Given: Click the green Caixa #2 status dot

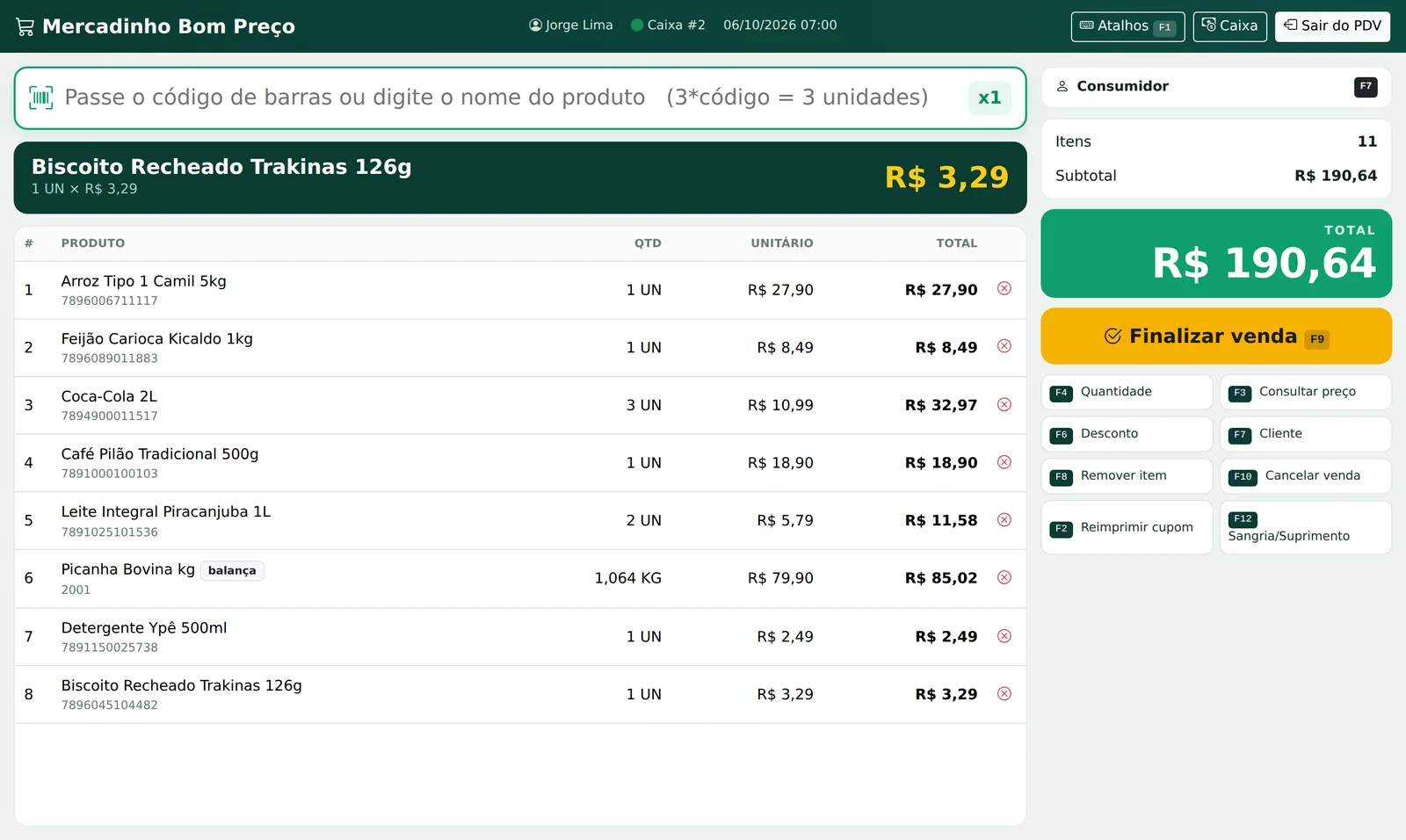Looking at the screenshot, I should [x=637, y=25].
